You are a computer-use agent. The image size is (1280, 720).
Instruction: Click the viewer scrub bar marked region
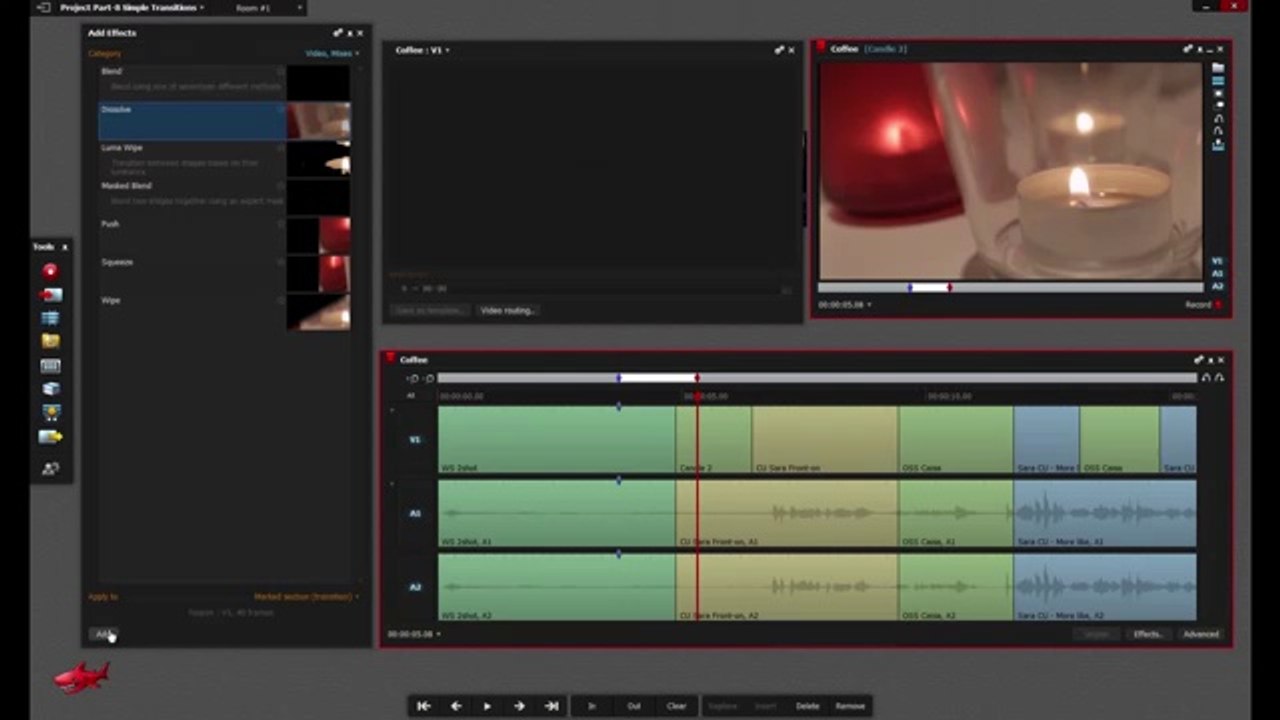coord(930,288)
